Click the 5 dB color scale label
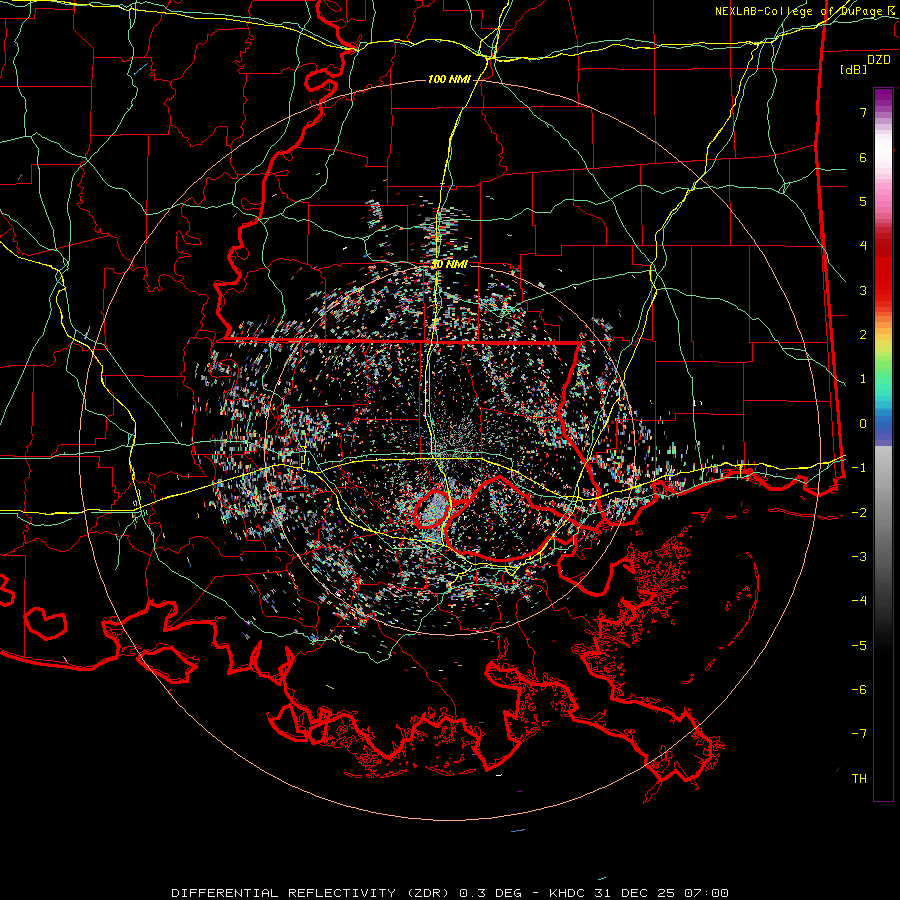900x900 pixels. point(863,201)
